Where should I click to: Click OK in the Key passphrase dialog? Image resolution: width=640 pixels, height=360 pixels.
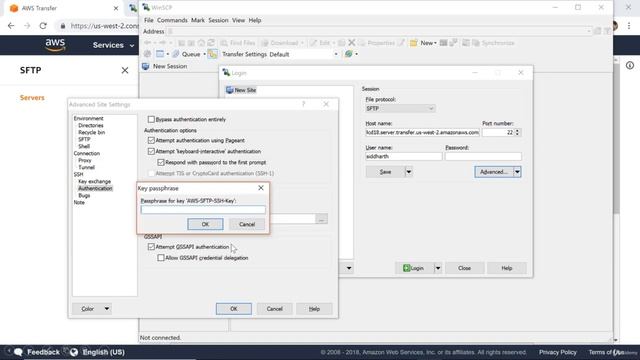tap(205, 224)
